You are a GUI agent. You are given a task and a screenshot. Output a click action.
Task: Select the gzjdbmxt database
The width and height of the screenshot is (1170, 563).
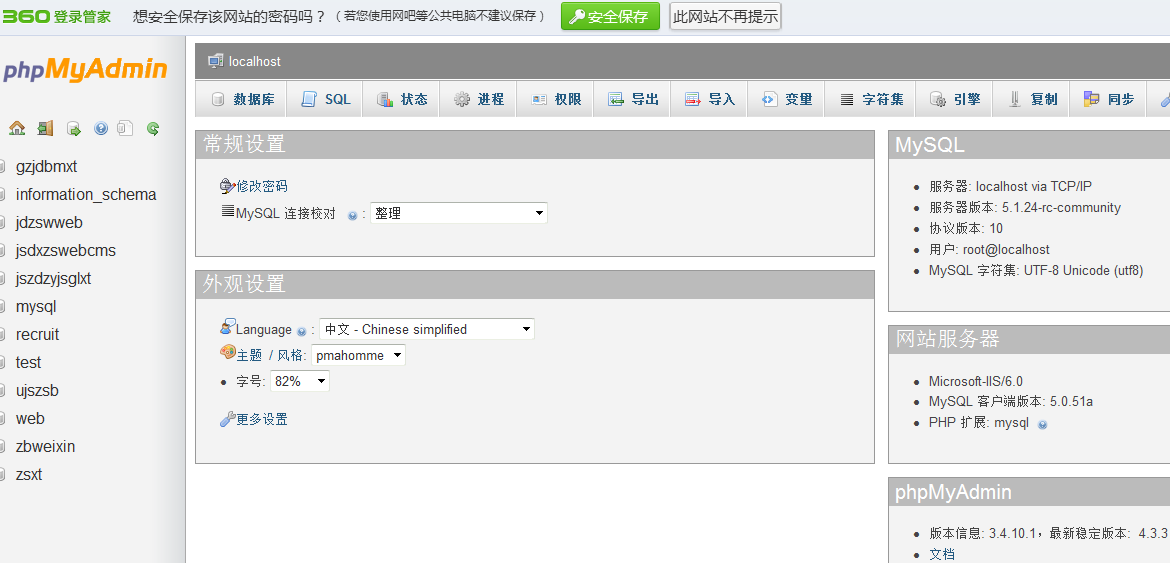click(46, 166)
